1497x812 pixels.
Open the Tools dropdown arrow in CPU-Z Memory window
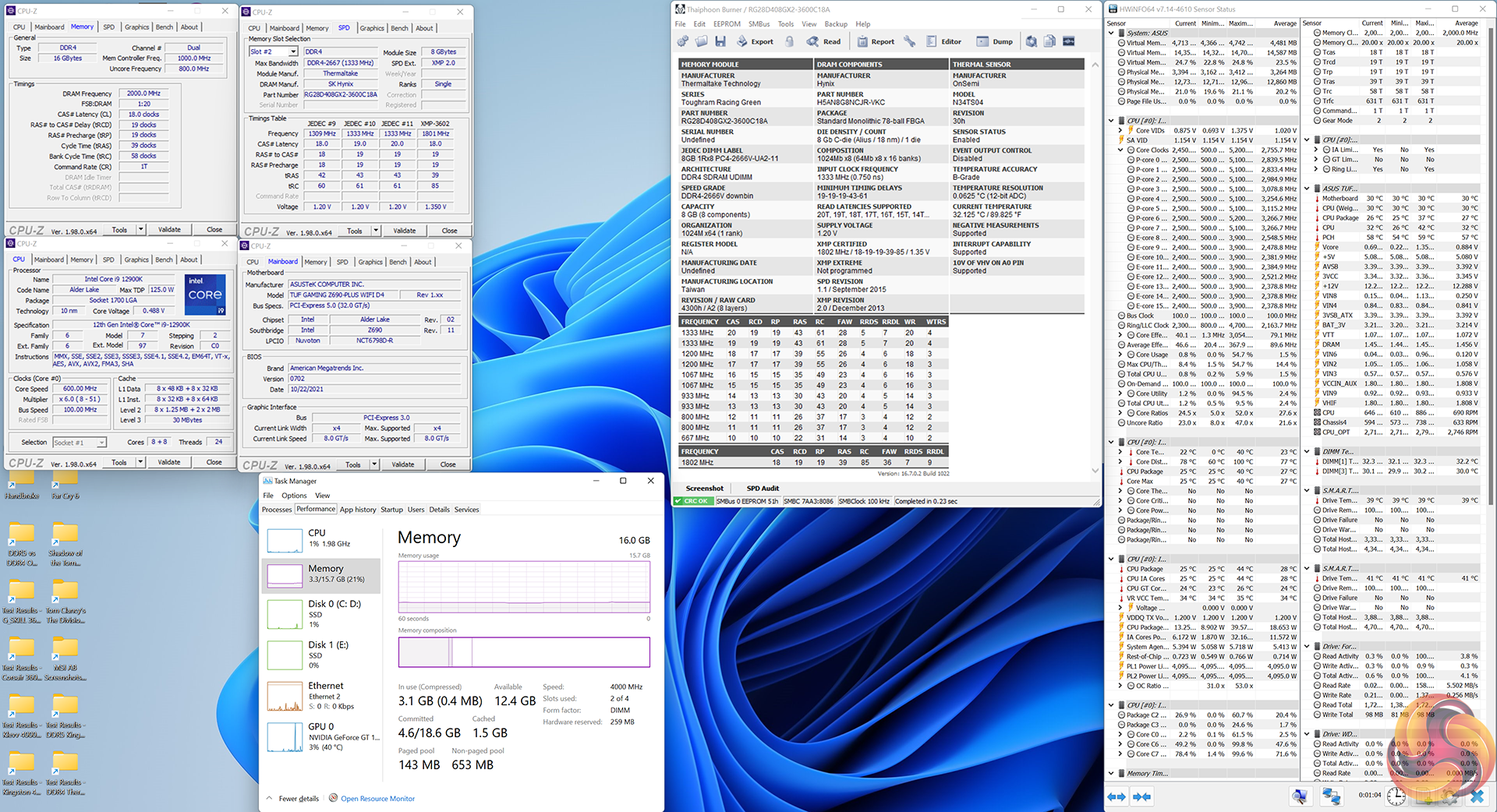click(x=141, y=230)
